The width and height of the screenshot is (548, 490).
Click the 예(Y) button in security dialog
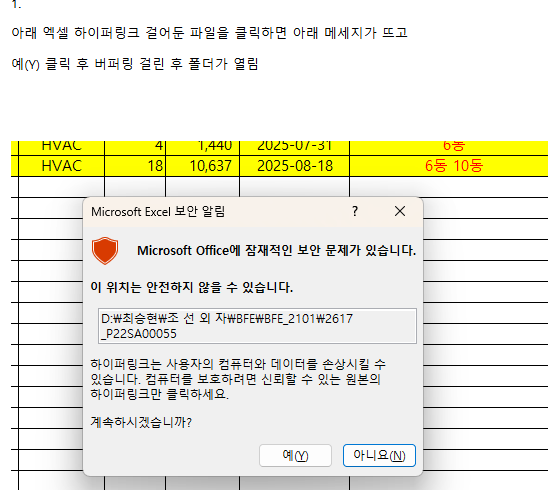(295, 455)
